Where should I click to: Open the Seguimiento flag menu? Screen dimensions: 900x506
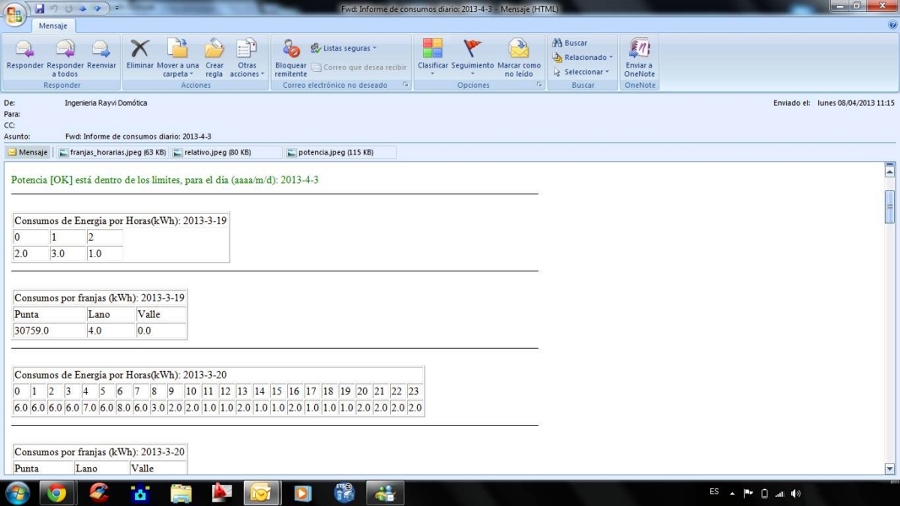click(472, 55)
